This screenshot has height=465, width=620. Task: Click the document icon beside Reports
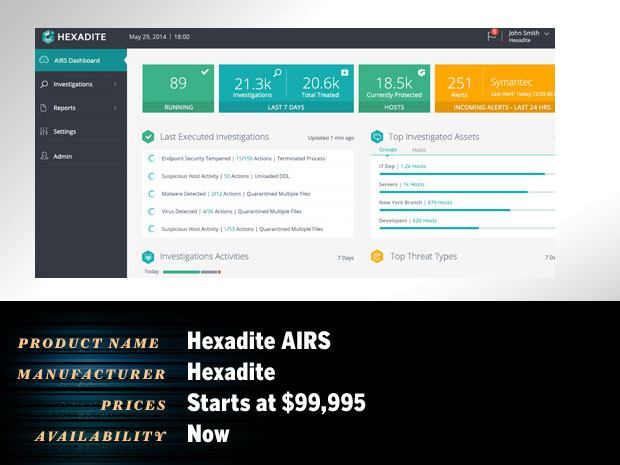[x=44, y=108]
